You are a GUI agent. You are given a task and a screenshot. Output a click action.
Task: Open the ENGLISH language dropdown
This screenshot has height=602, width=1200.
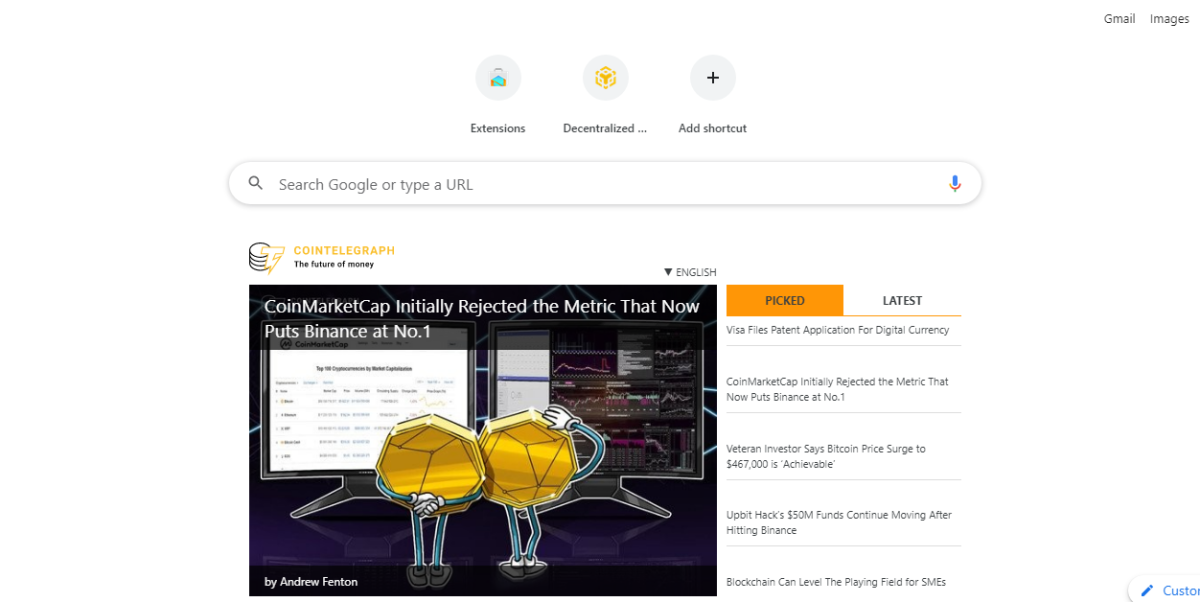(690, 272)
